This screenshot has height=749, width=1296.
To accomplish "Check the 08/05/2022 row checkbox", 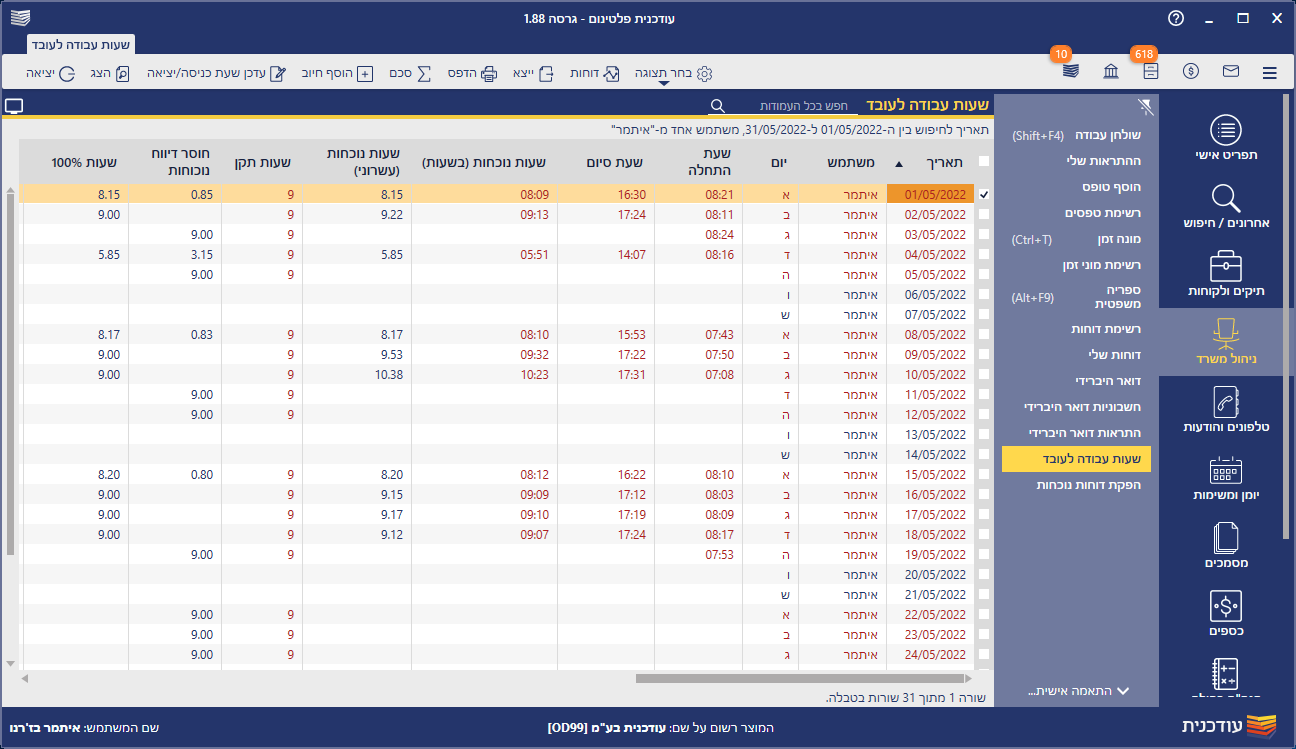I will click(x=984, y=334).
